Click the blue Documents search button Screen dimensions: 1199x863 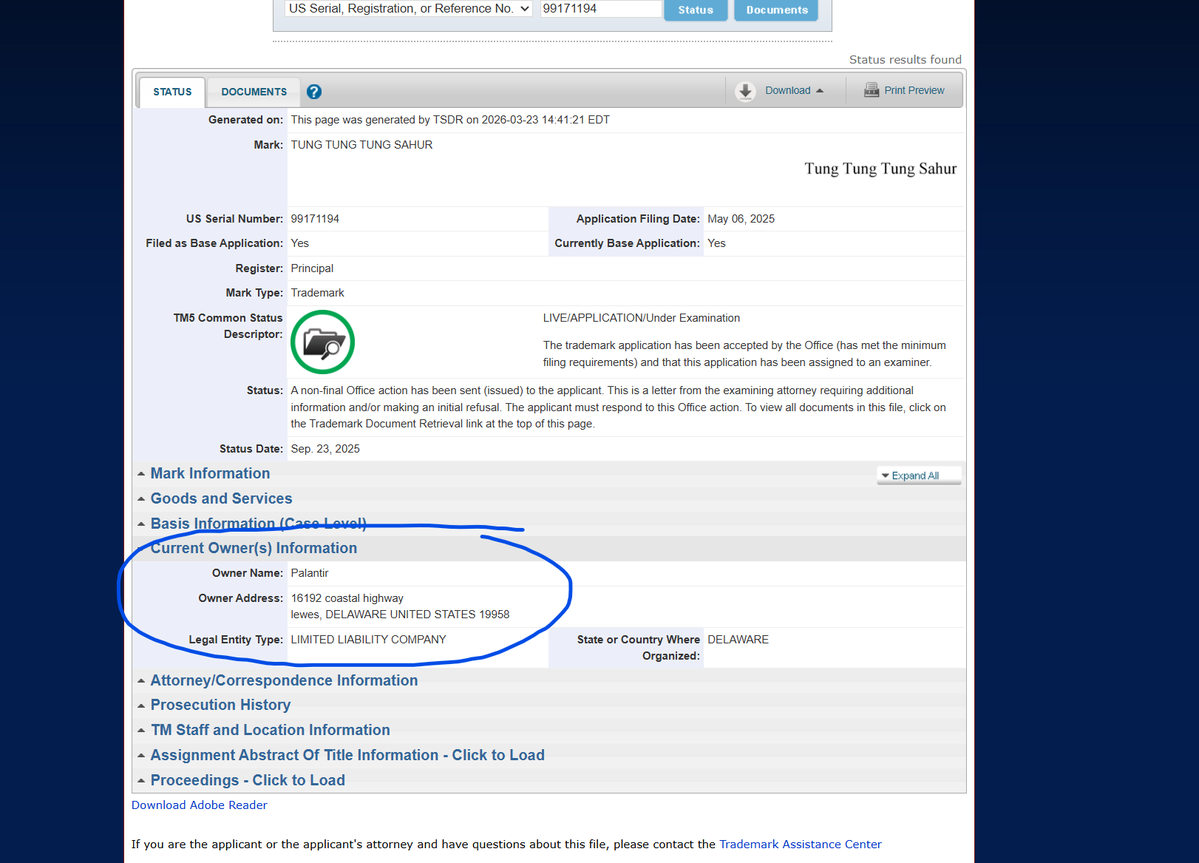776,10
